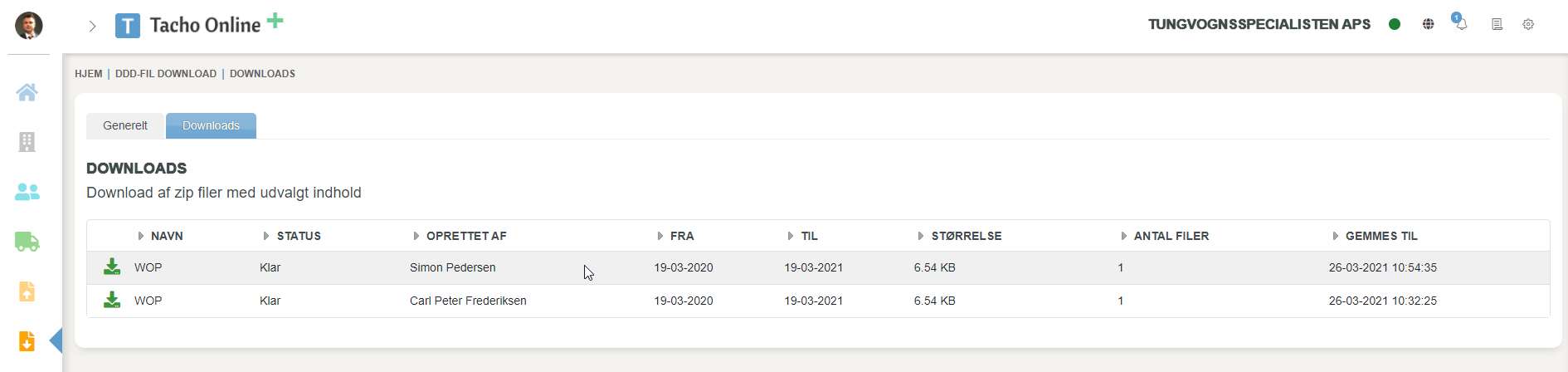1568x372 pixels.
Task: Open the drivers people icon in sidebar
Action: pyautogui.click(x=27, y=192)
